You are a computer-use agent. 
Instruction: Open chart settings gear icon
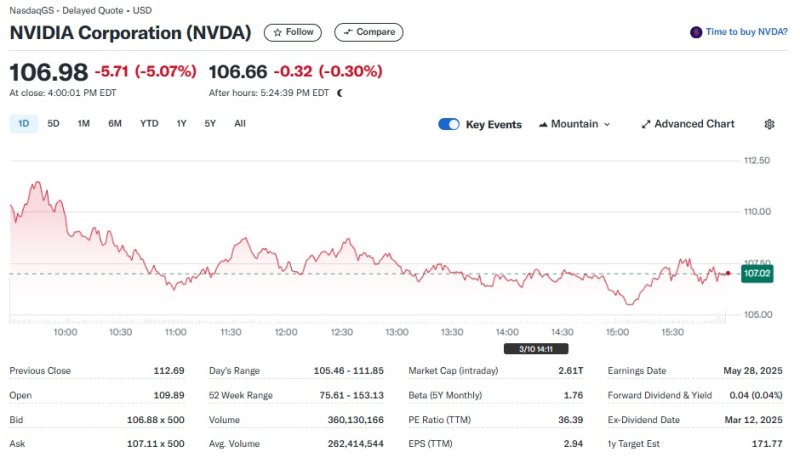(x=769, y=124)
